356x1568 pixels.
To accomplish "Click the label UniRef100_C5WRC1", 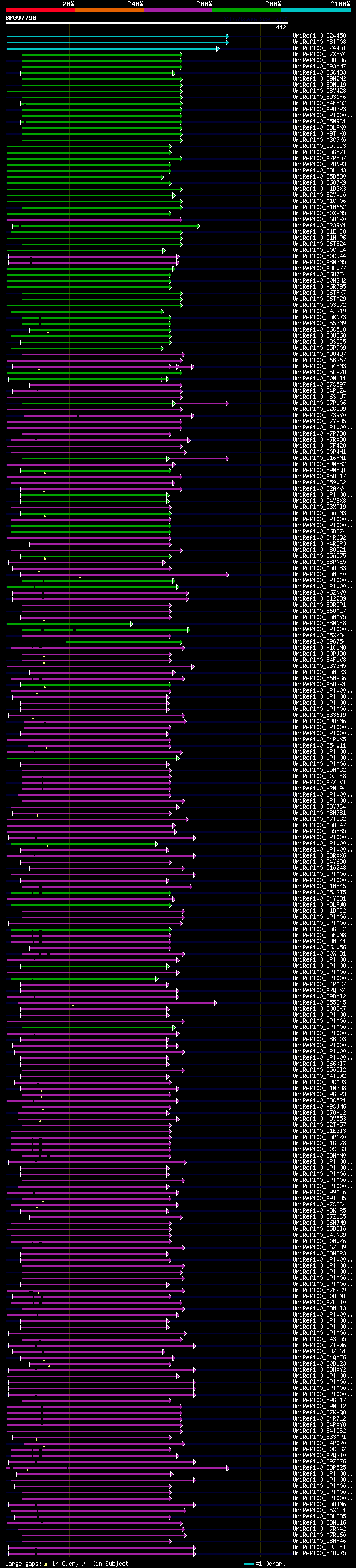I will point(319,121).
